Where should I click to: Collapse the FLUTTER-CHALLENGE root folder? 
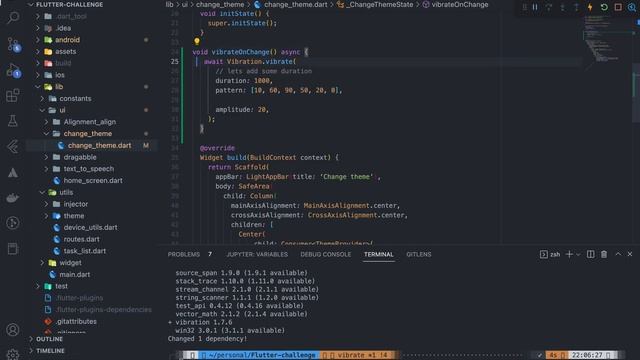(x=66, y=4)
